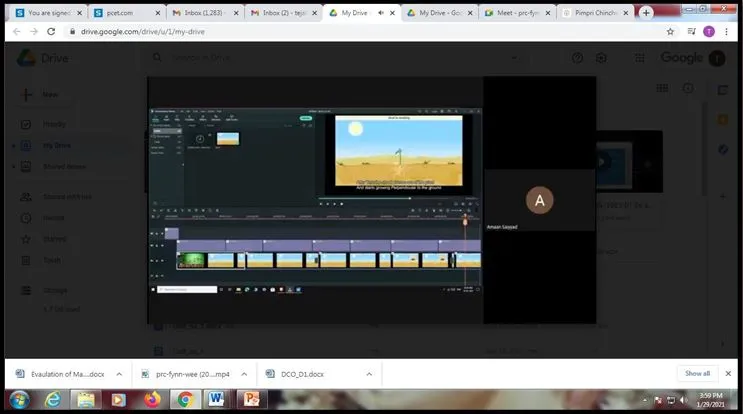Mute the My Drive tab audio icon
743x414 pixels.
click(381, 13)
